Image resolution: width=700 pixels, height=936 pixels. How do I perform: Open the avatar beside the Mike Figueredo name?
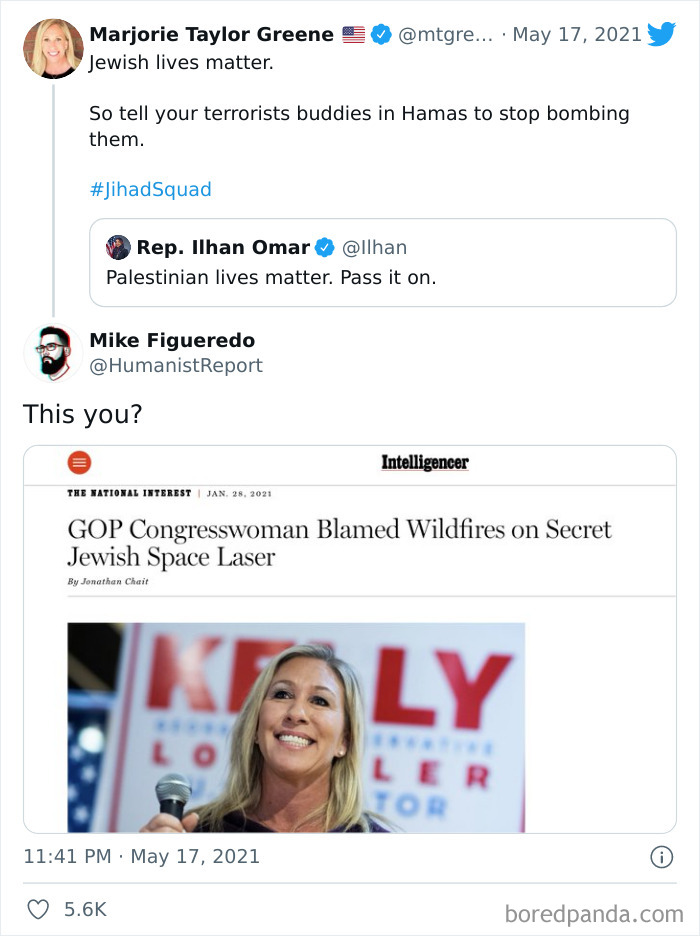[x=53, y=353]
